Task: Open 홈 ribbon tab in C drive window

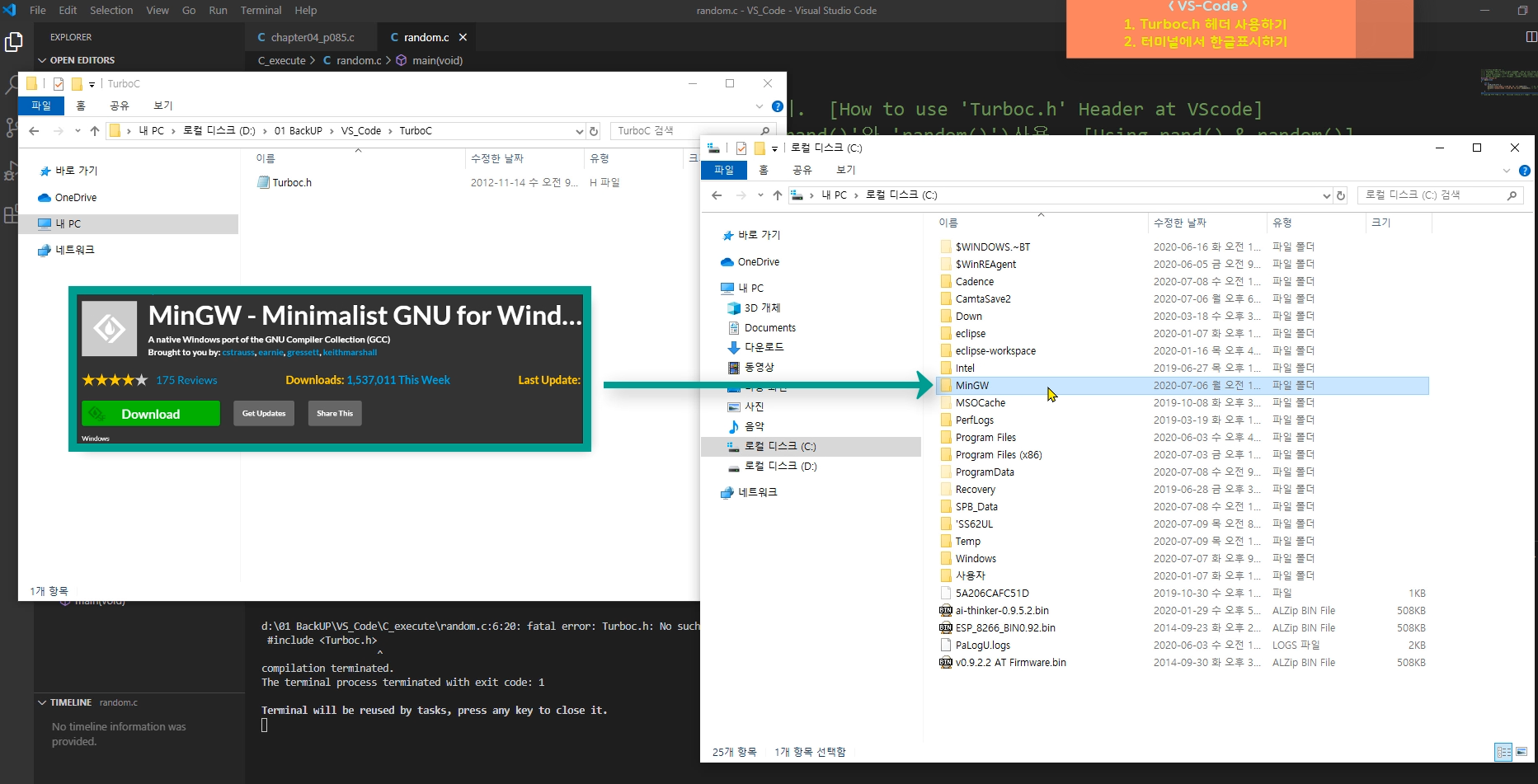Action: coord(764,170)
